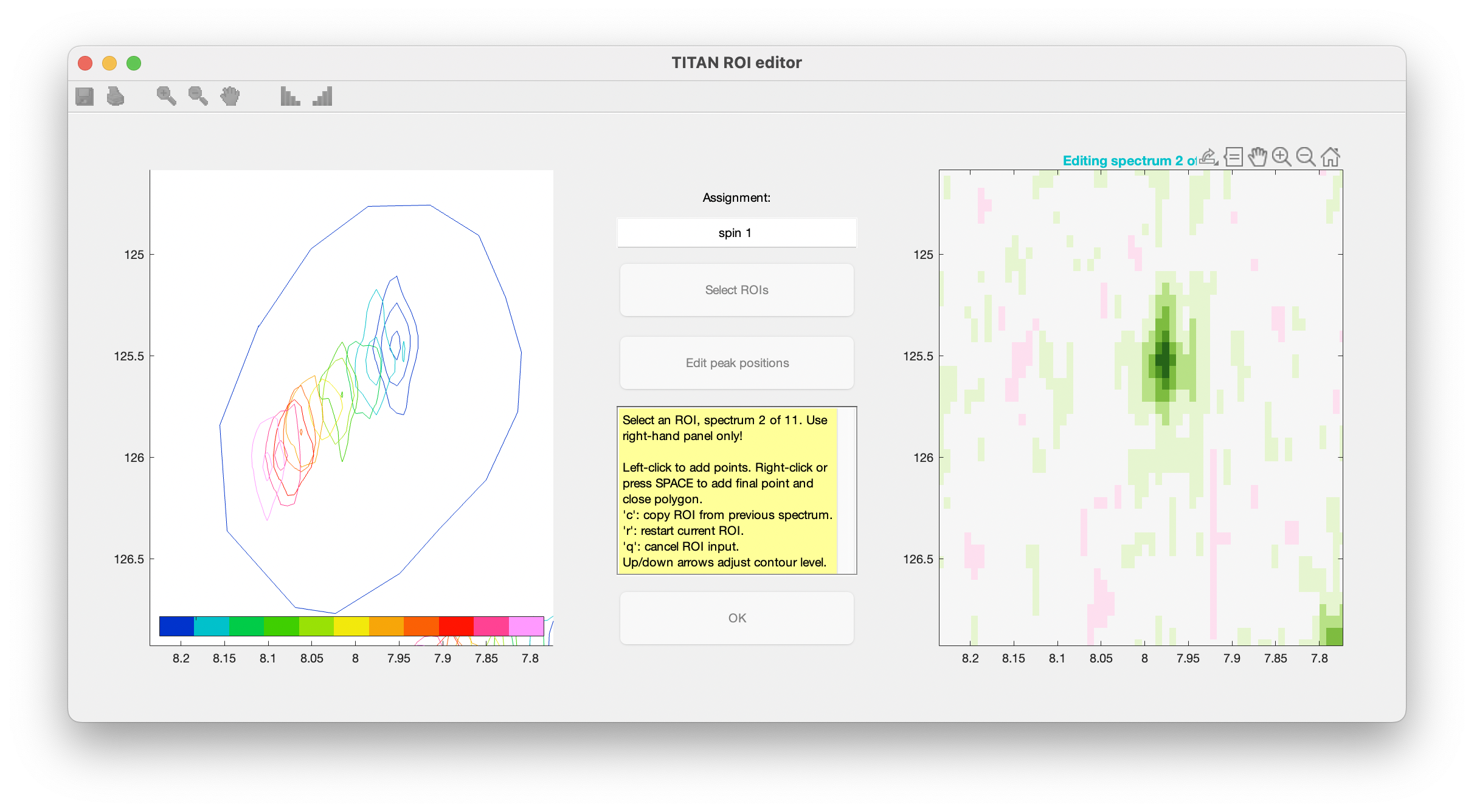
Task: Click the Edit peak positions button
Action: pyautogui.click(x=736, y=363)
